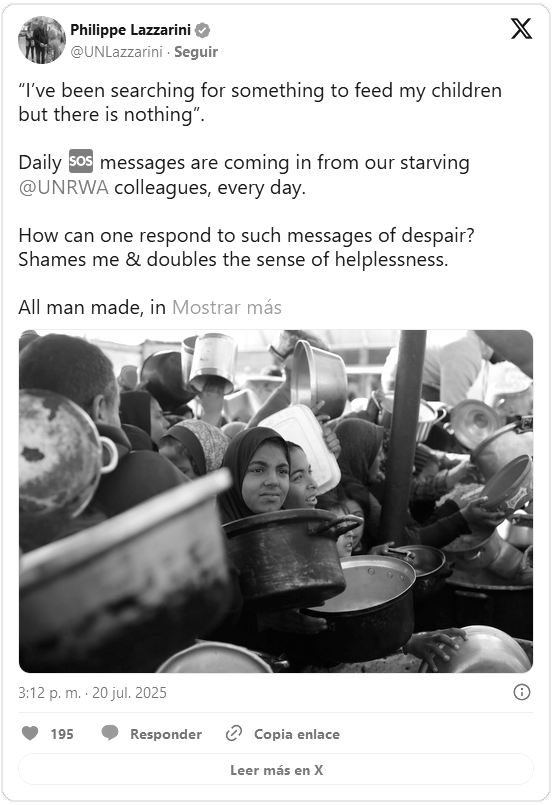Open Philippe Lazzarini's profile avatar
Viewport: 554px width, 805px height.
pos(42,40)
